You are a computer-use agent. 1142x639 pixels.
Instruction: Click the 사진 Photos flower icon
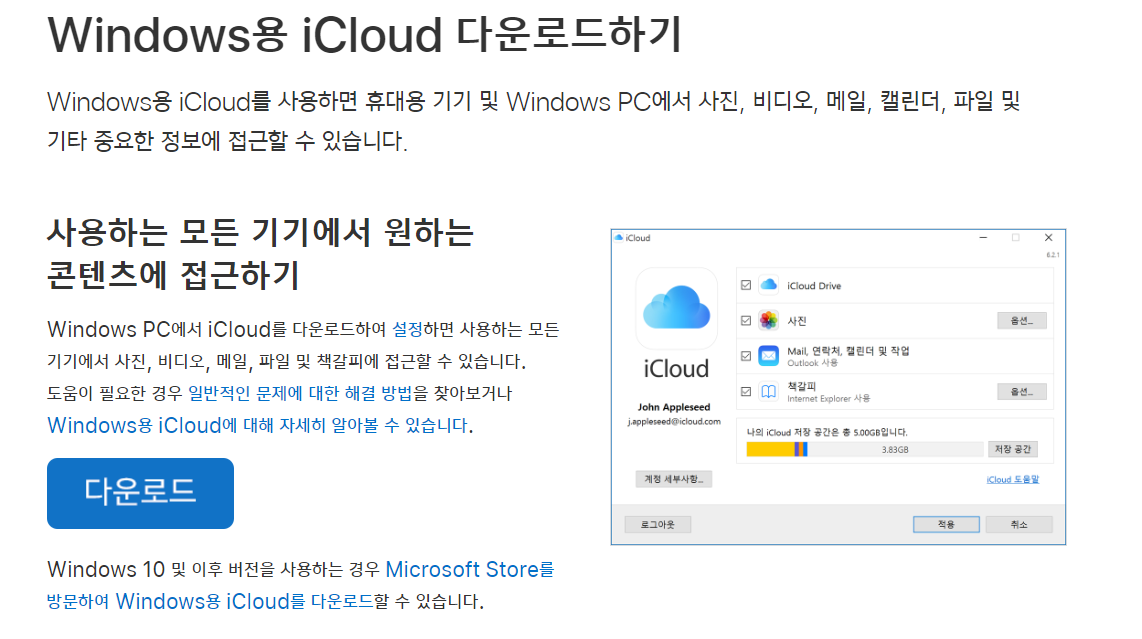pyautogui.click(x=768, y=321)
